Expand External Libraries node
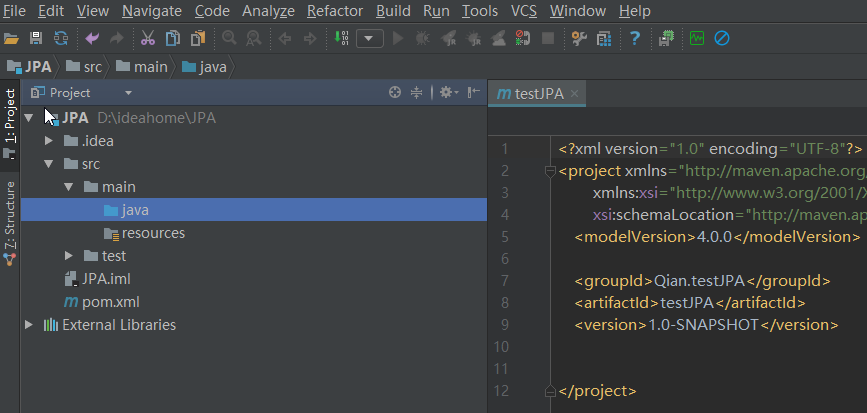867x413 pixels. coord(29,325)
